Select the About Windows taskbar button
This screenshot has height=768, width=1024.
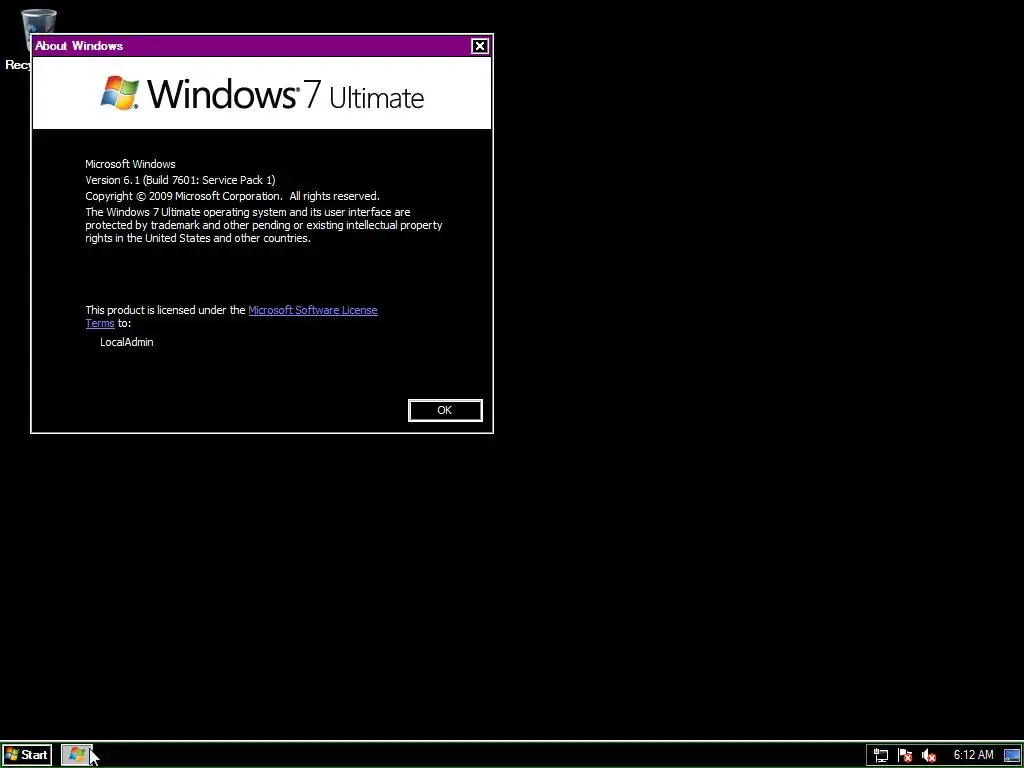pyautogui.click(x=76, y=755)
